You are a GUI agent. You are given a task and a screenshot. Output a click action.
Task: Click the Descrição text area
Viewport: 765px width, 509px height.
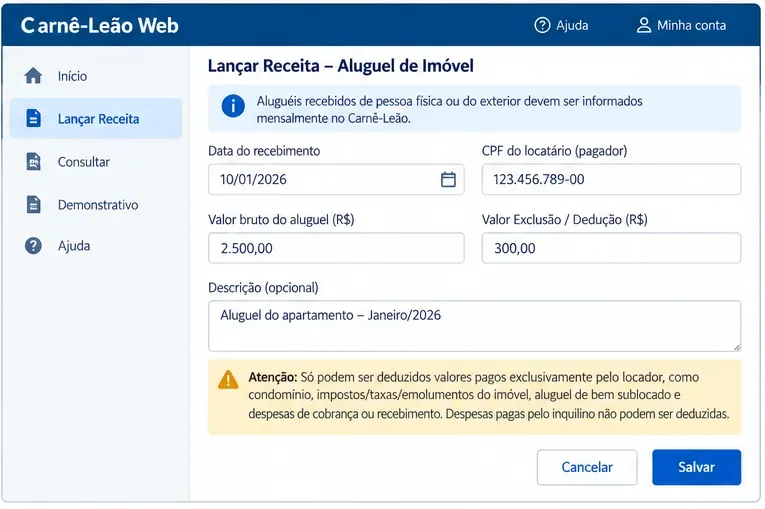(474, 326)
